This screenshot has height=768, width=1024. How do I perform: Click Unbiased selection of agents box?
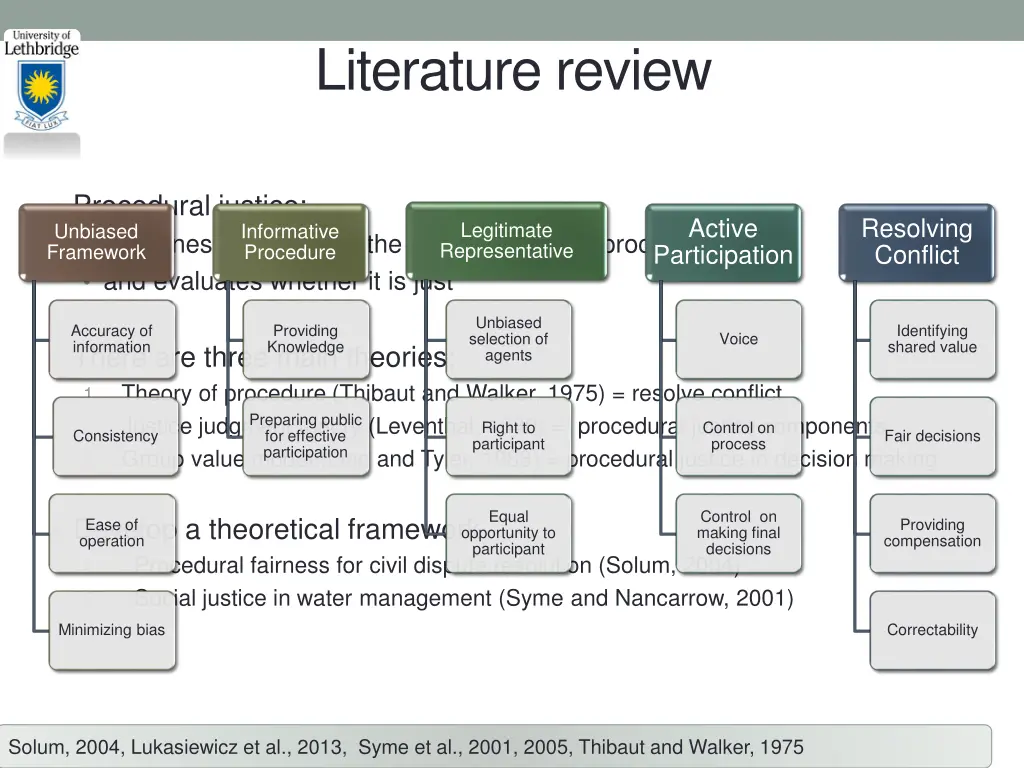click(x=508, y=339)
